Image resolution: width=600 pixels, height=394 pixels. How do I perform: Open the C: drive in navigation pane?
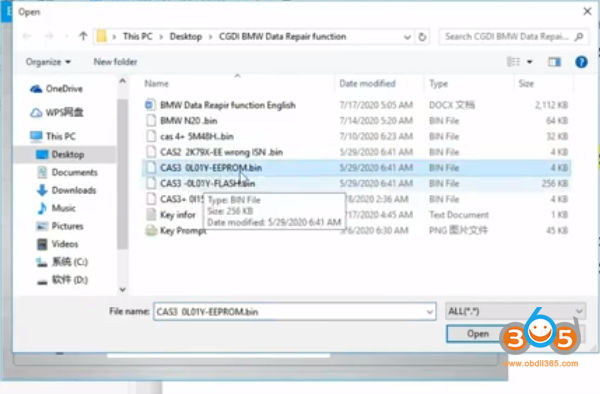coord(62,262)
